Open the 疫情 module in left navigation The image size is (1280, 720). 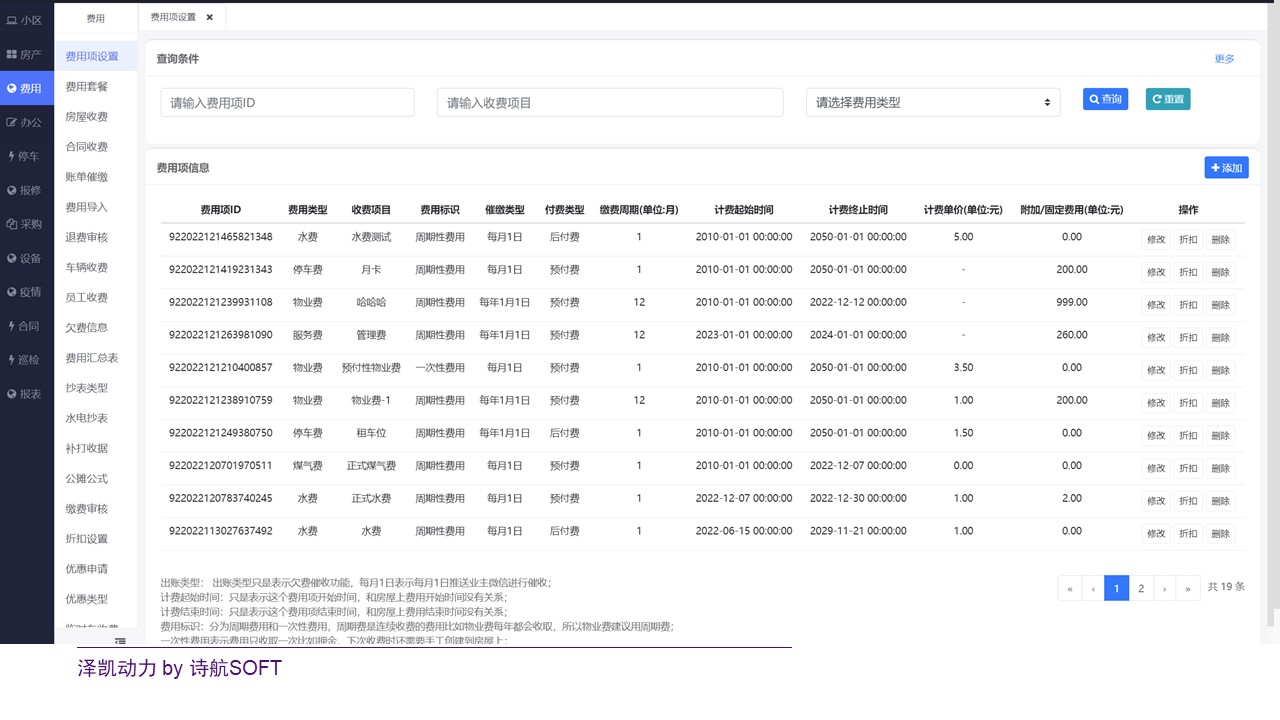(x=26, y=292)
